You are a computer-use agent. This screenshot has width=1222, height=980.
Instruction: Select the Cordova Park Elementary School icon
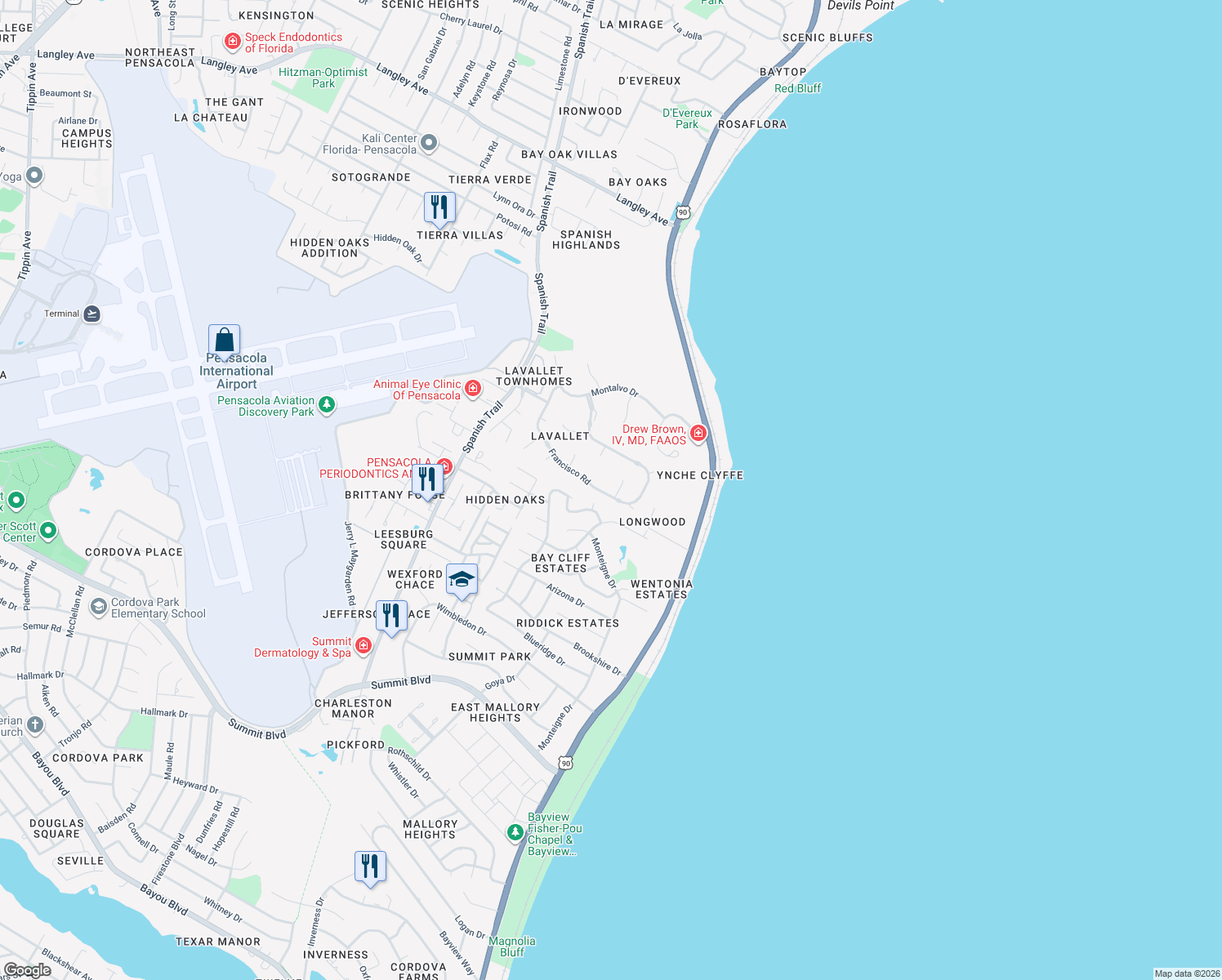[x=98, y=608]
